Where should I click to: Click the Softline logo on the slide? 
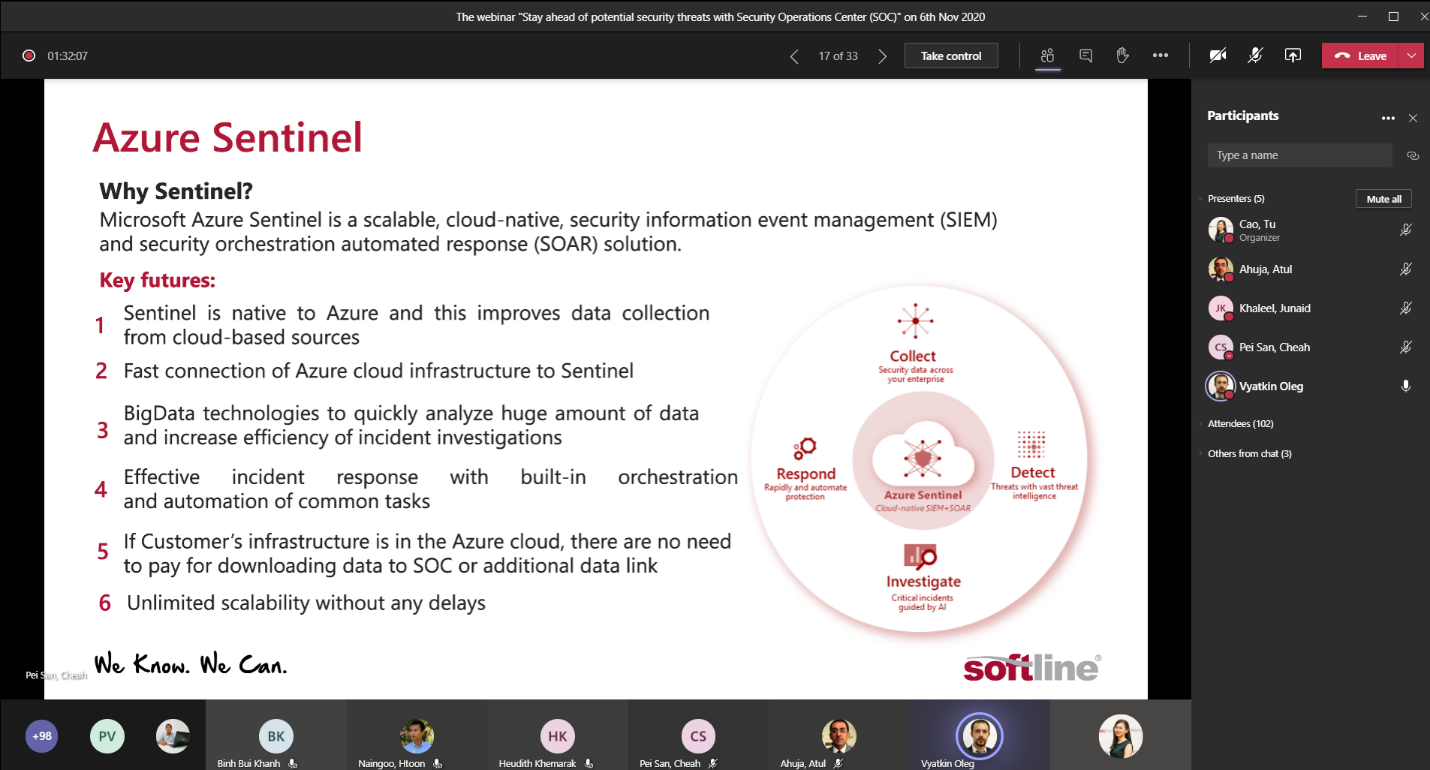pyautogui.click(x=1032, y=667)
